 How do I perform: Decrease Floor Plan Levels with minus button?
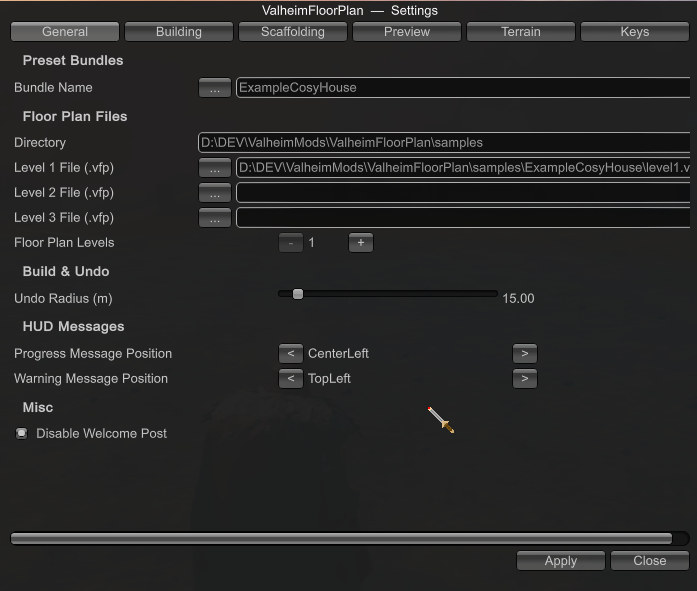coord(291,243)
